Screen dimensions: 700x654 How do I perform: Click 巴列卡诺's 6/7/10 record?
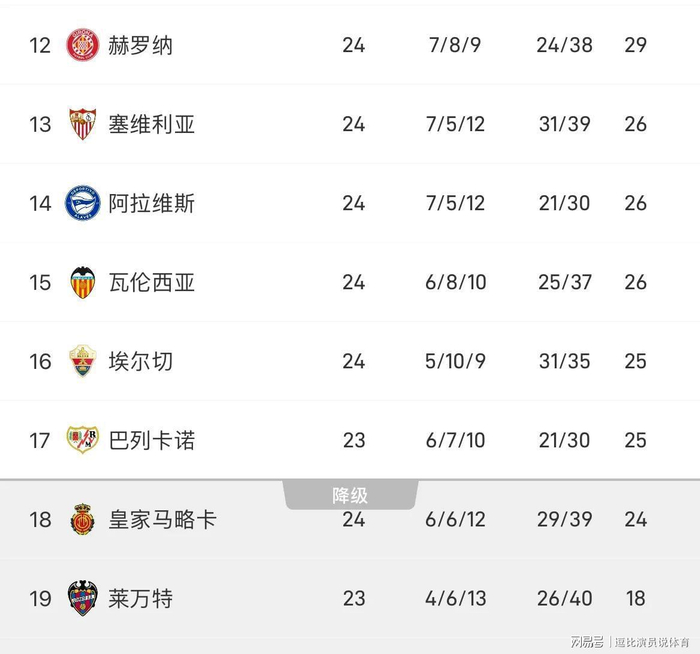(455, 440)
